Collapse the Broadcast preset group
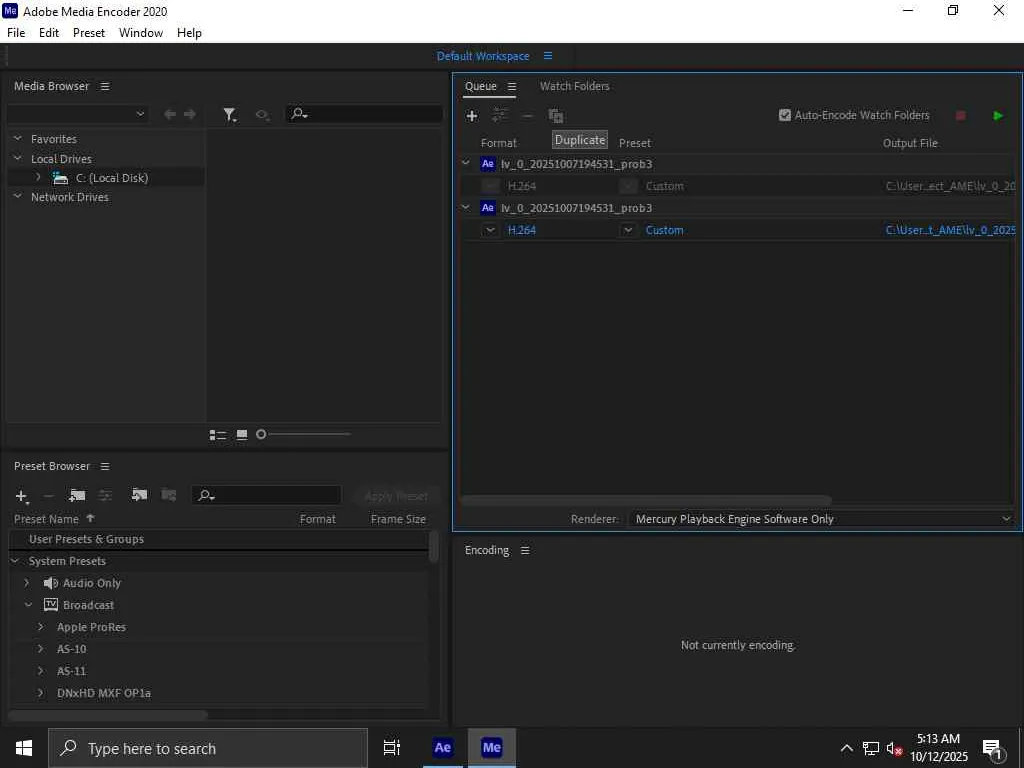Viewport: 1024px width, 768px height. 28,605
